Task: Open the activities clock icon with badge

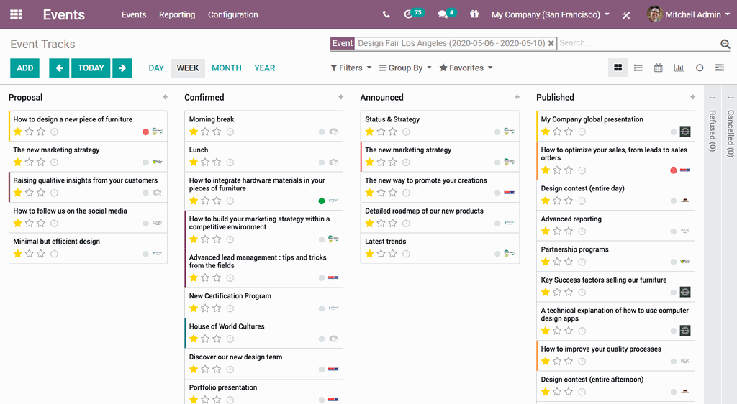Action: click(x=408, y=15)
